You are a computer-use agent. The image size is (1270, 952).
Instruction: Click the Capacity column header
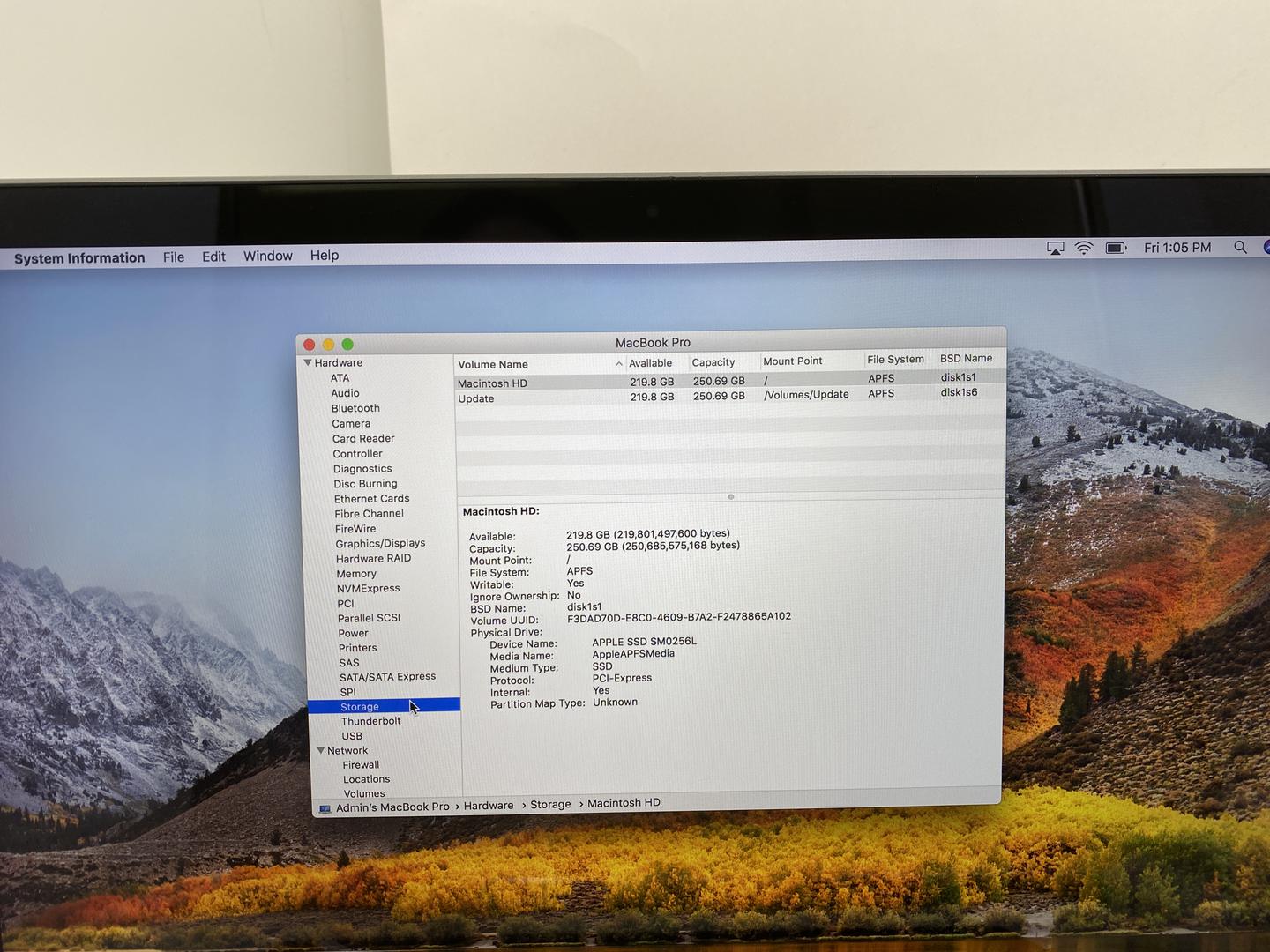click(x=713, y=362)
